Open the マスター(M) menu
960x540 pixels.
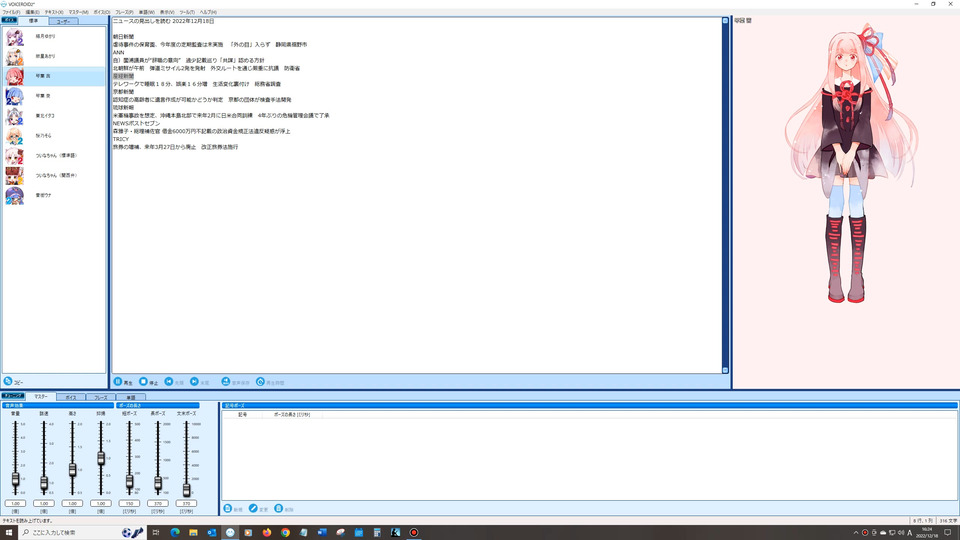tap(78, 12)
